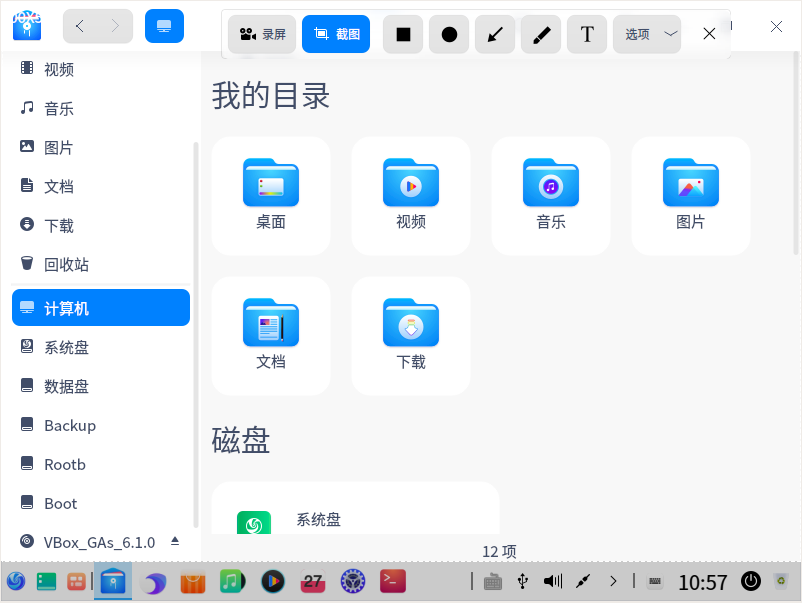Select 计算机 in the sidebar

[101, 308]
